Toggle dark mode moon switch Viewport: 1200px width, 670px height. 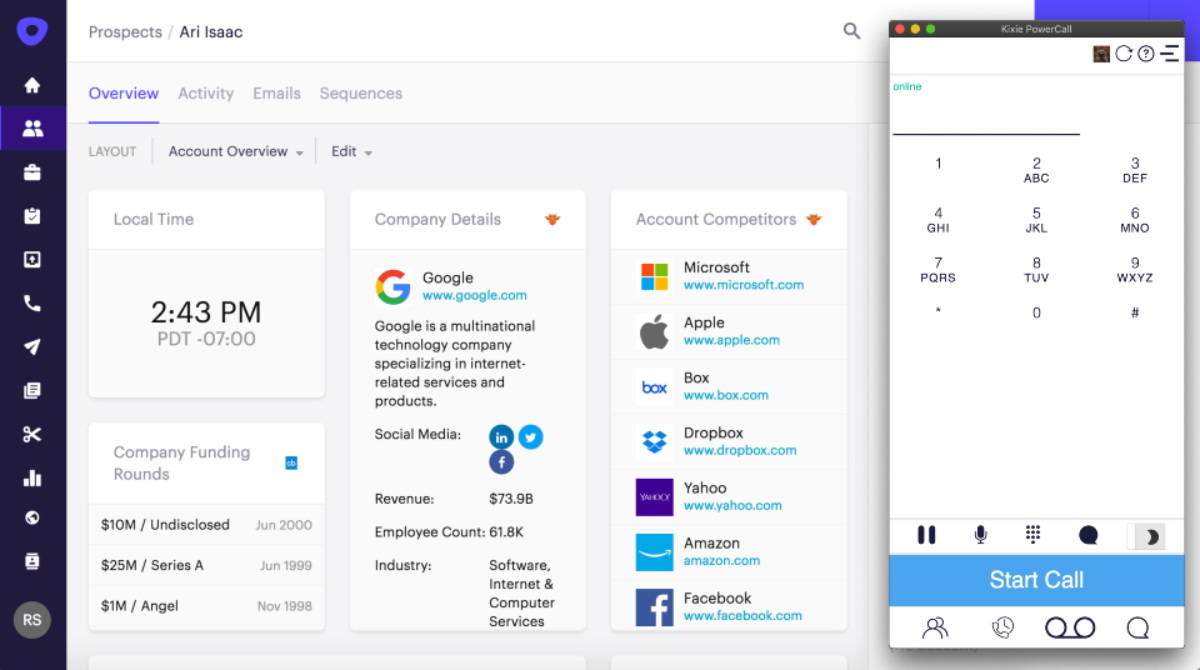click(1147, 537)
